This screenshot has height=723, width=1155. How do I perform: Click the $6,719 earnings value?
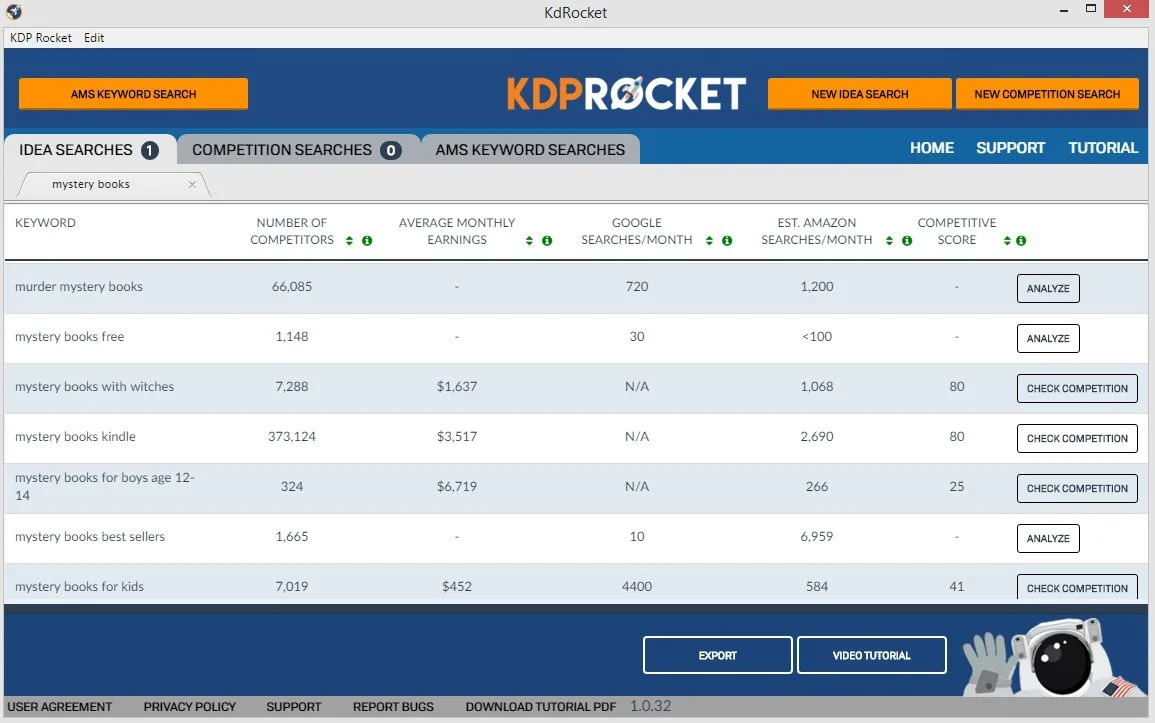457,487
